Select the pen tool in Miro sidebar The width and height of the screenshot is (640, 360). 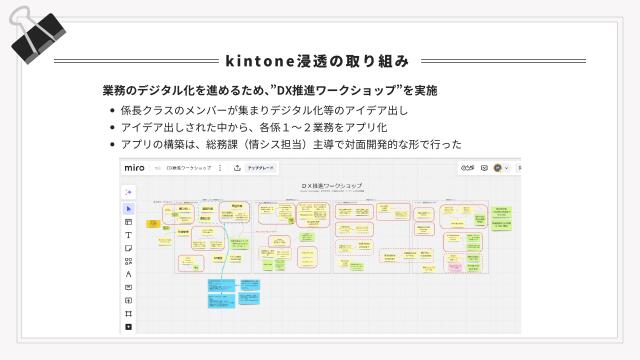tap(129, 274)
